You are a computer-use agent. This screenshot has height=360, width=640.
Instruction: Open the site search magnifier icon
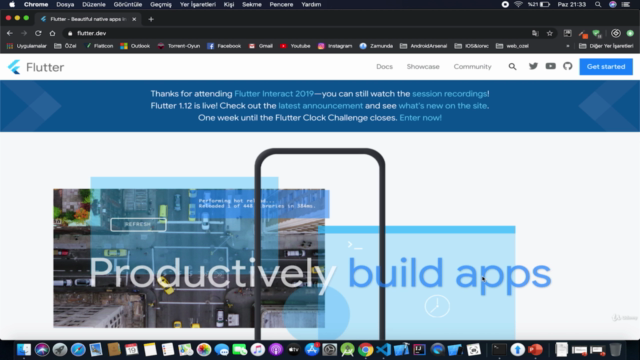point(512,67)
